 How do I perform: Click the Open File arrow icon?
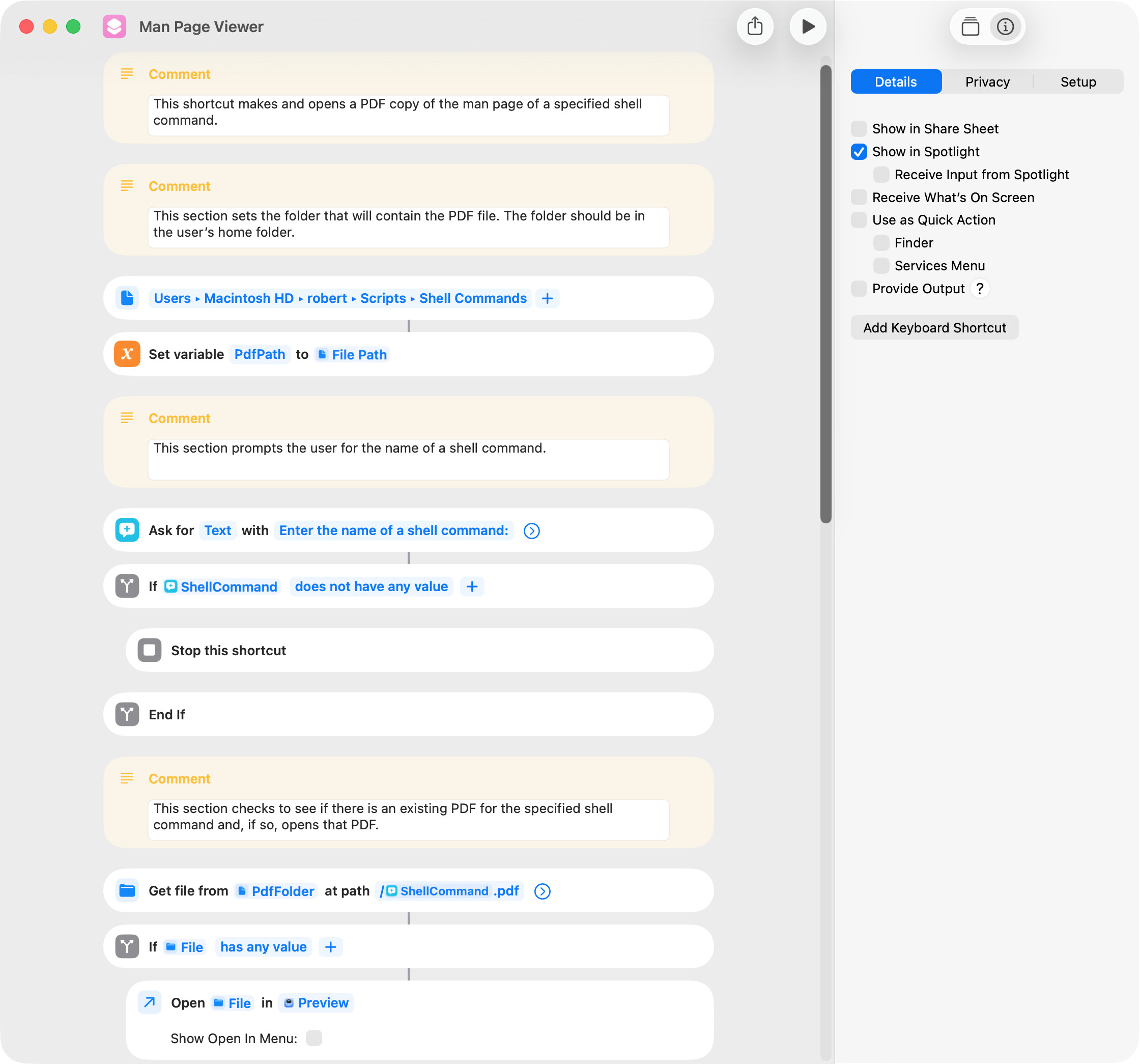[149, 1002]
